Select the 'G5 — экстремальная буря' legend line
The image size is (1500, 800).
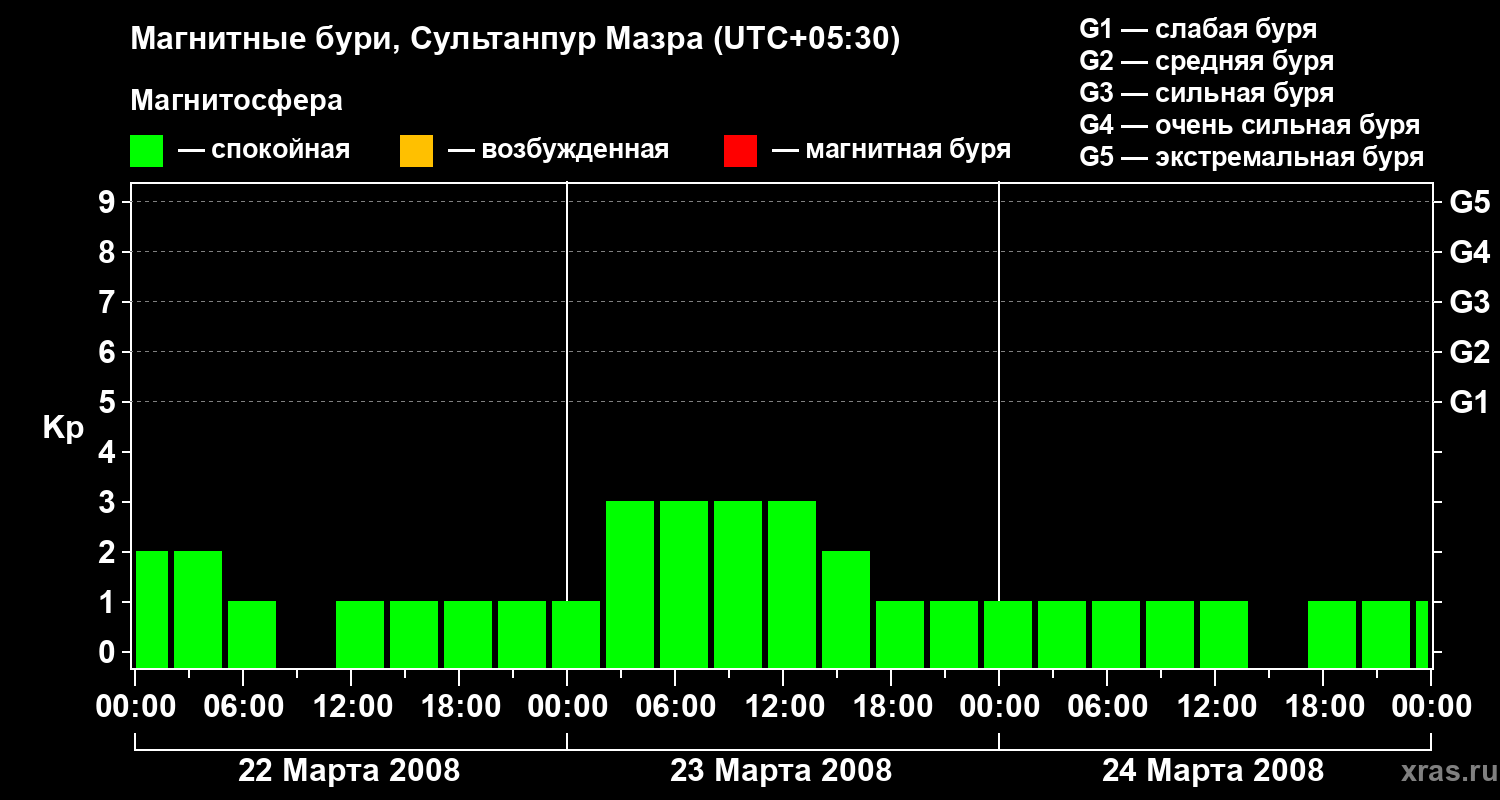point(1251,157)
